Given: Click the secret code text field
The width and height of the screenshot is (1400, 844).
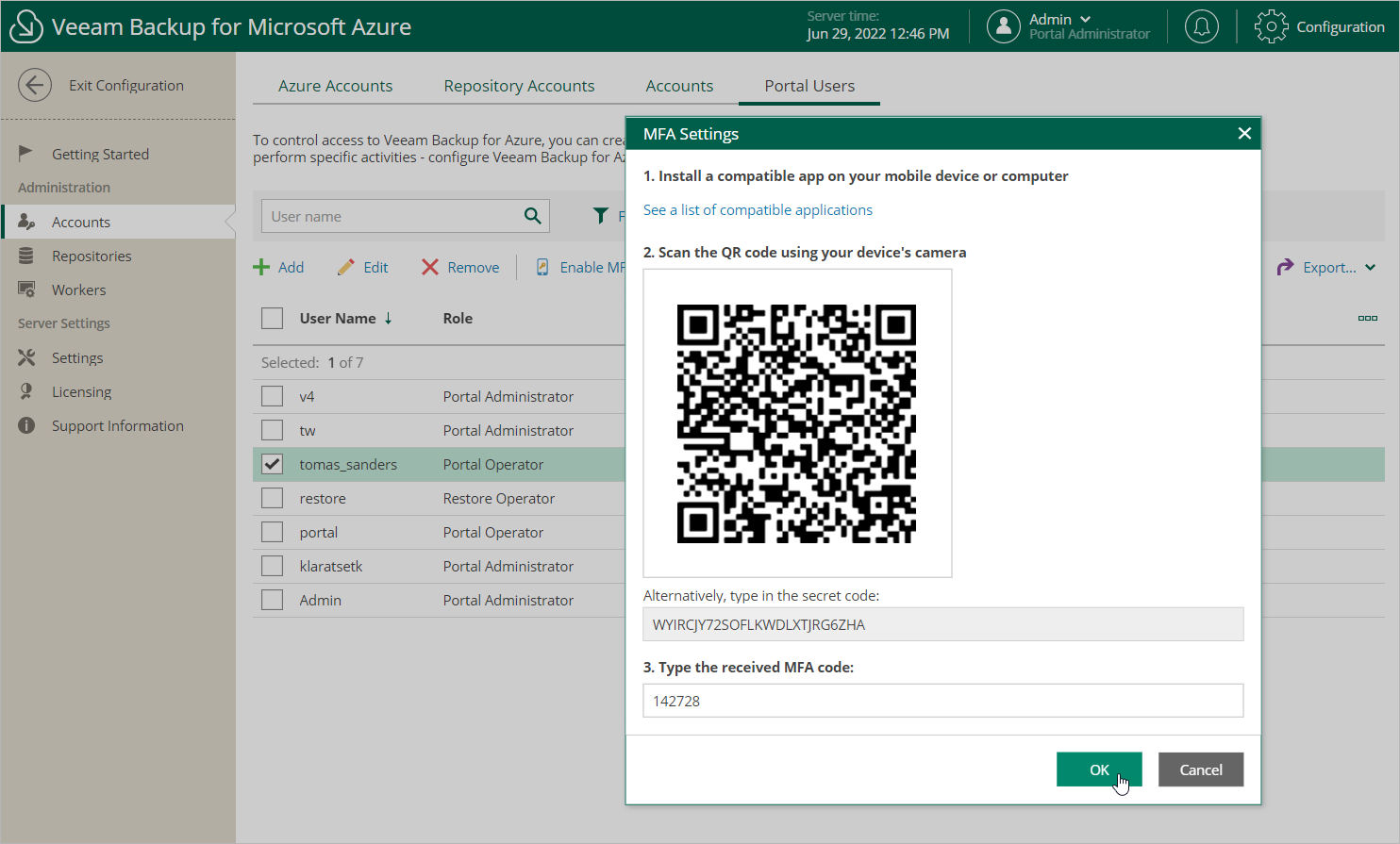Looking at the screenshot, I should pos(943,624).
